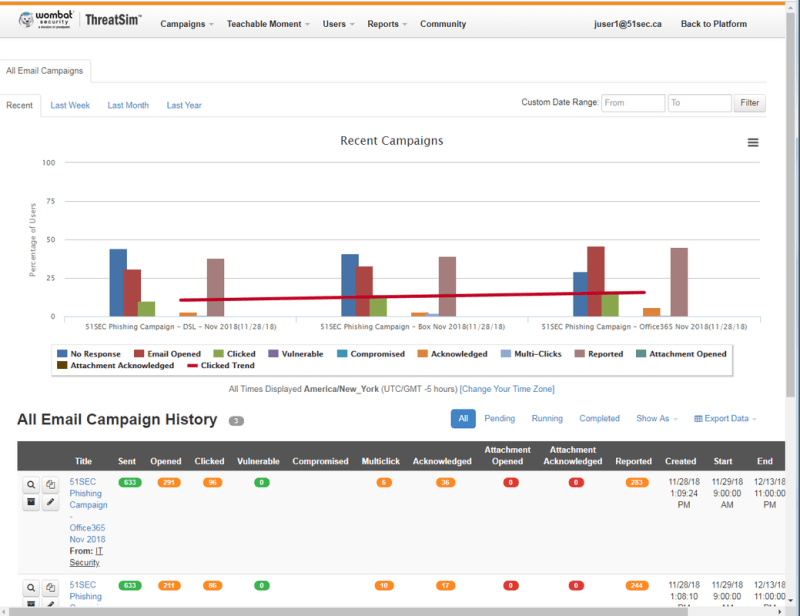800x616 pixels.
Task: Edit the Office365 campaign with the pencil icon
Action: [x=50, y=502]
